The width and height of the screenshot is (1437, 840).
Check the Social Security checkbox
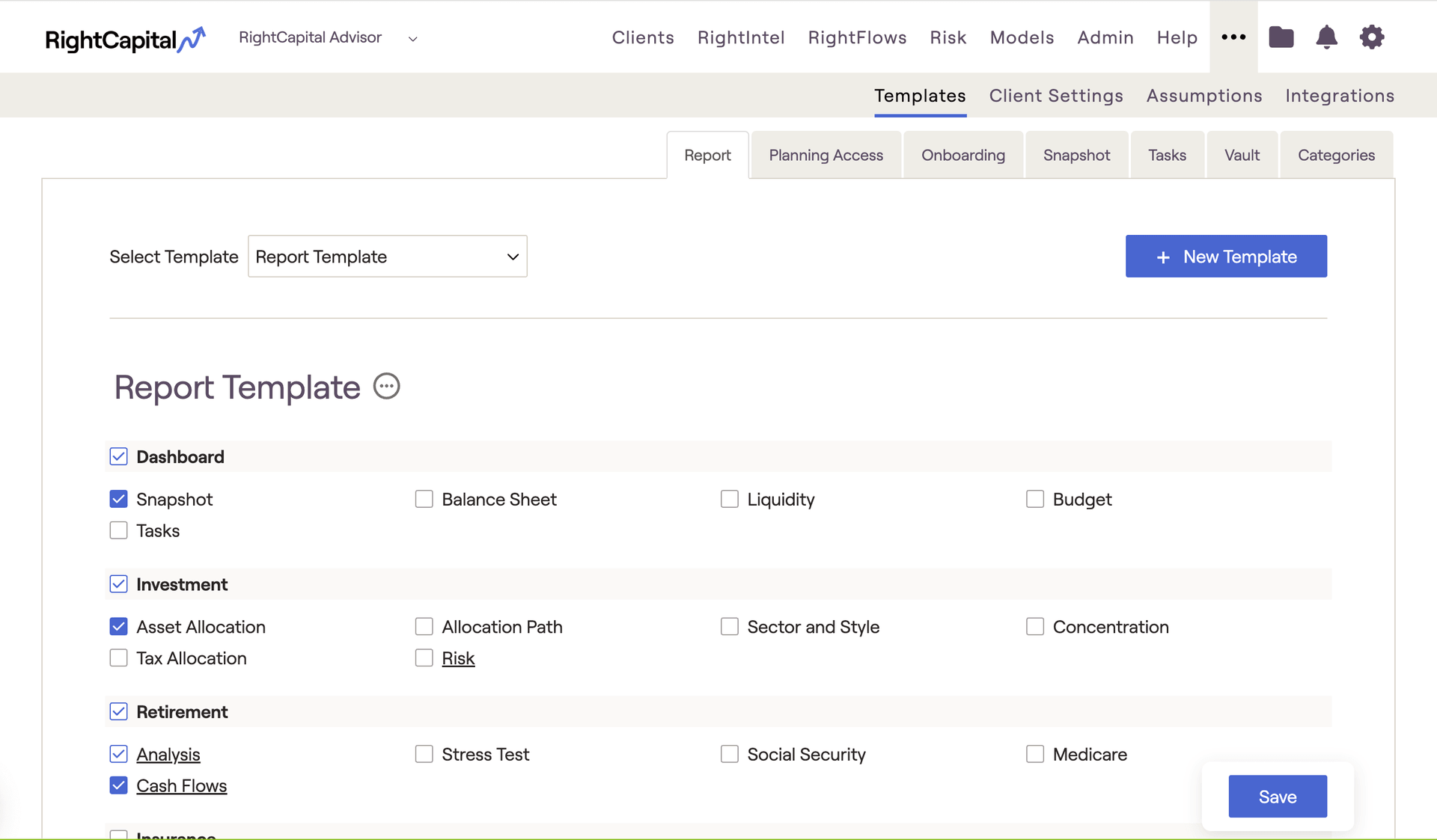pos(729,754)
